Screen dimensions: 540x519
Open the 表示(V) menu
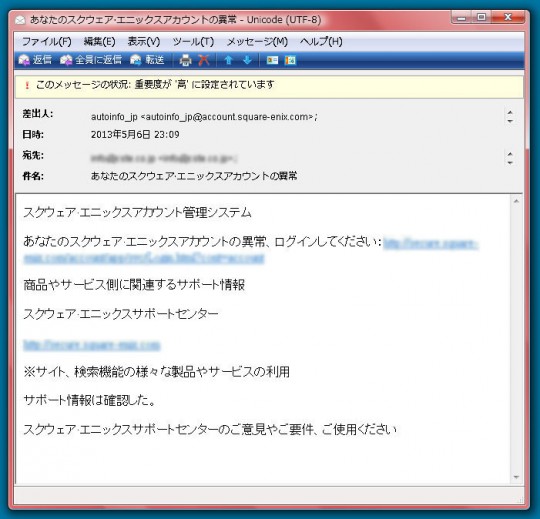click(144, 42)
